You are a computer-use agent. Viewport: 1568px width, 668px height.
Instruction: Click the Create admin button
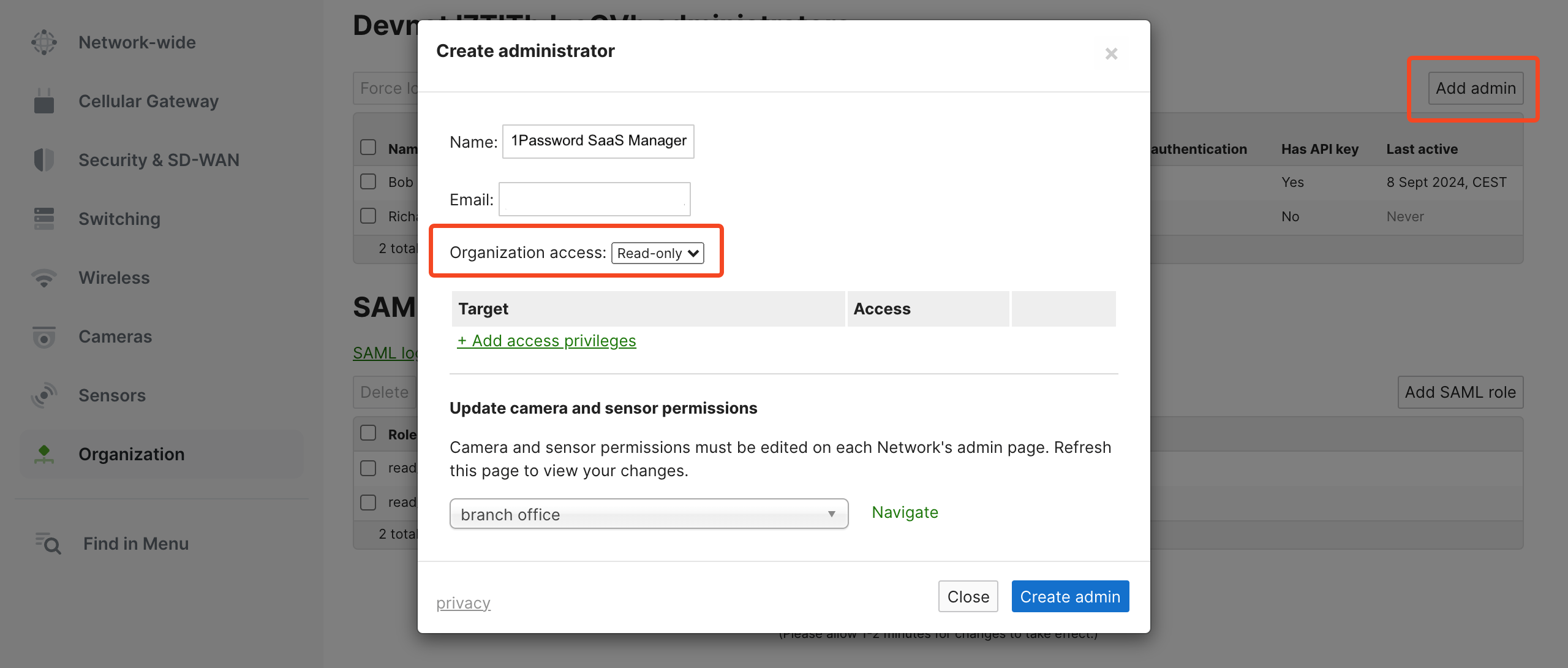(x=1070, y=596)
